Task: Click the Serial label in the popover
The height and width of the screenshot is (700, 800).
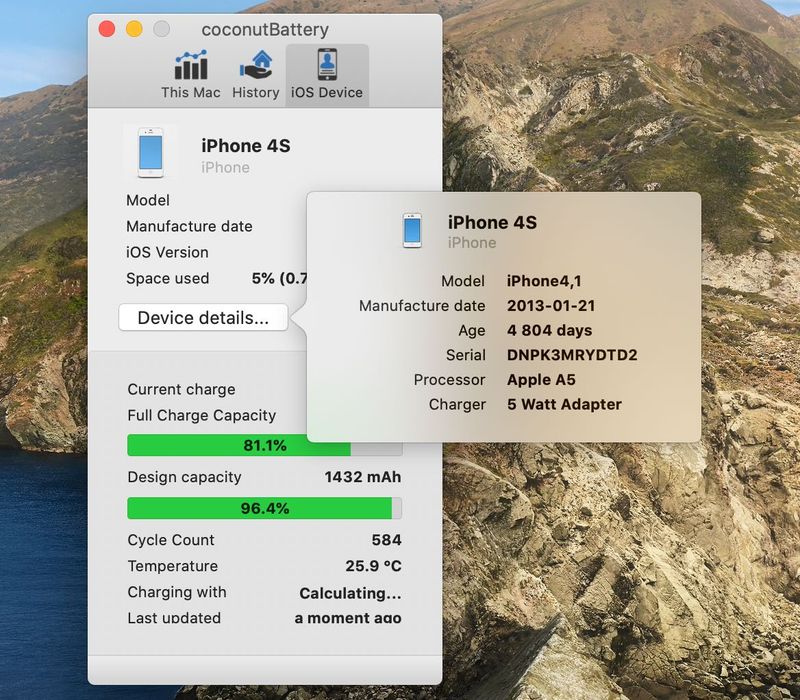Action: coord(465,355)
